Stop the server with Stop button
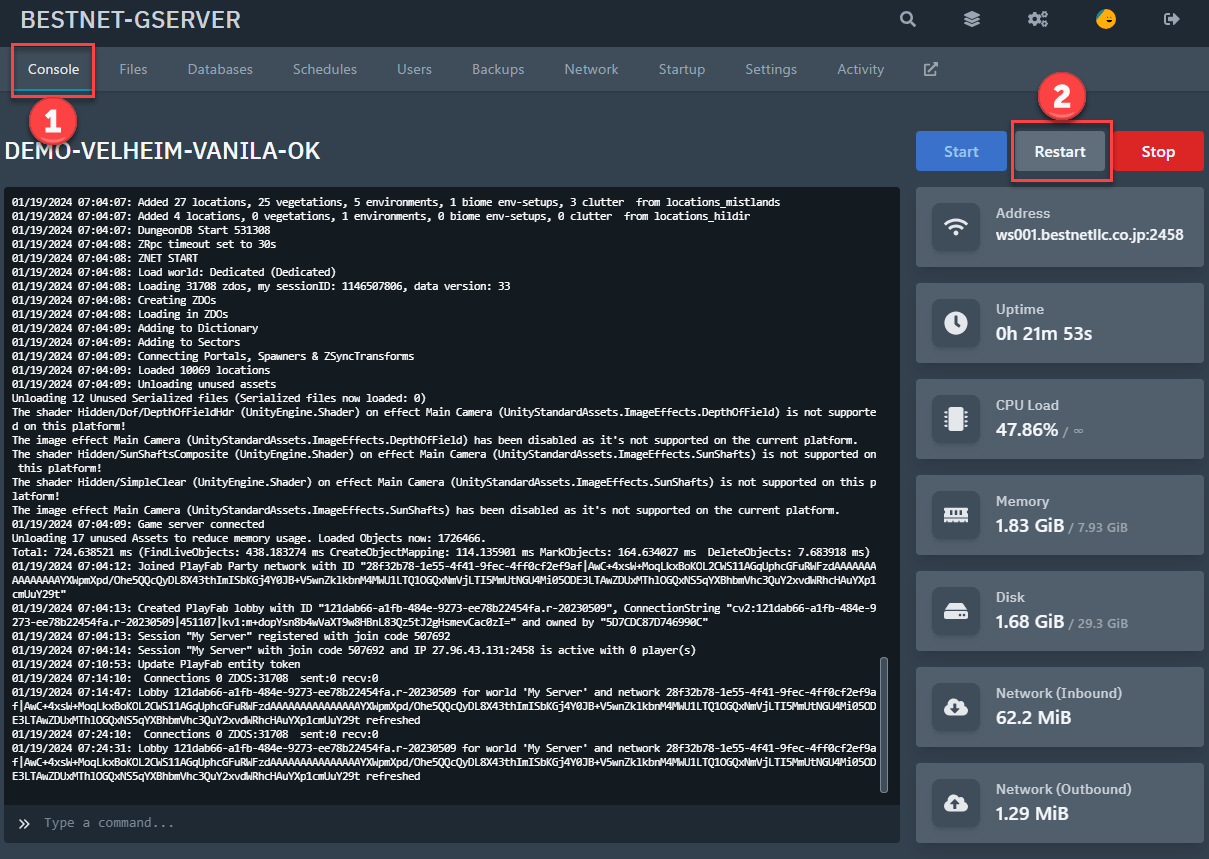Viewport: 1209px width, 859px height. pos(1158,152)
